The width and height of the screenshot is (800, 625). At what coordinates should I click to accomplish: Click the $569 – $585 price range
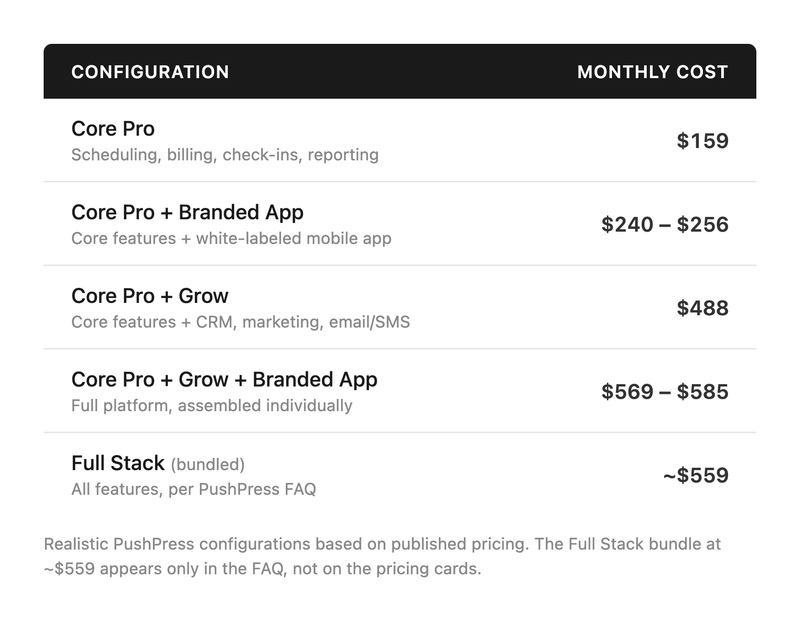pos(664,392)
